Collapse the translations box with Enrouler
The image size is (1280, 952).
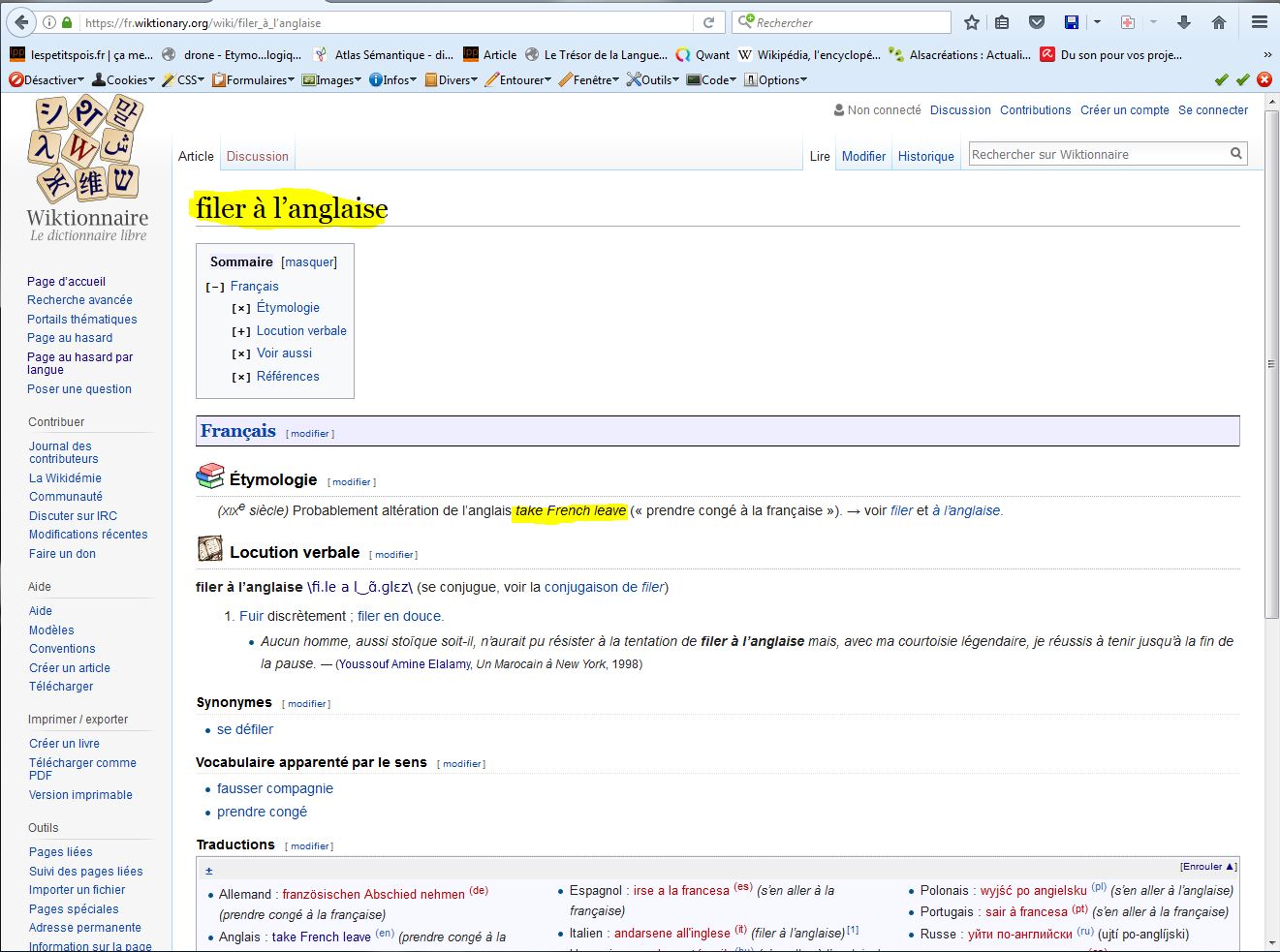click(x=1207, y=867)
